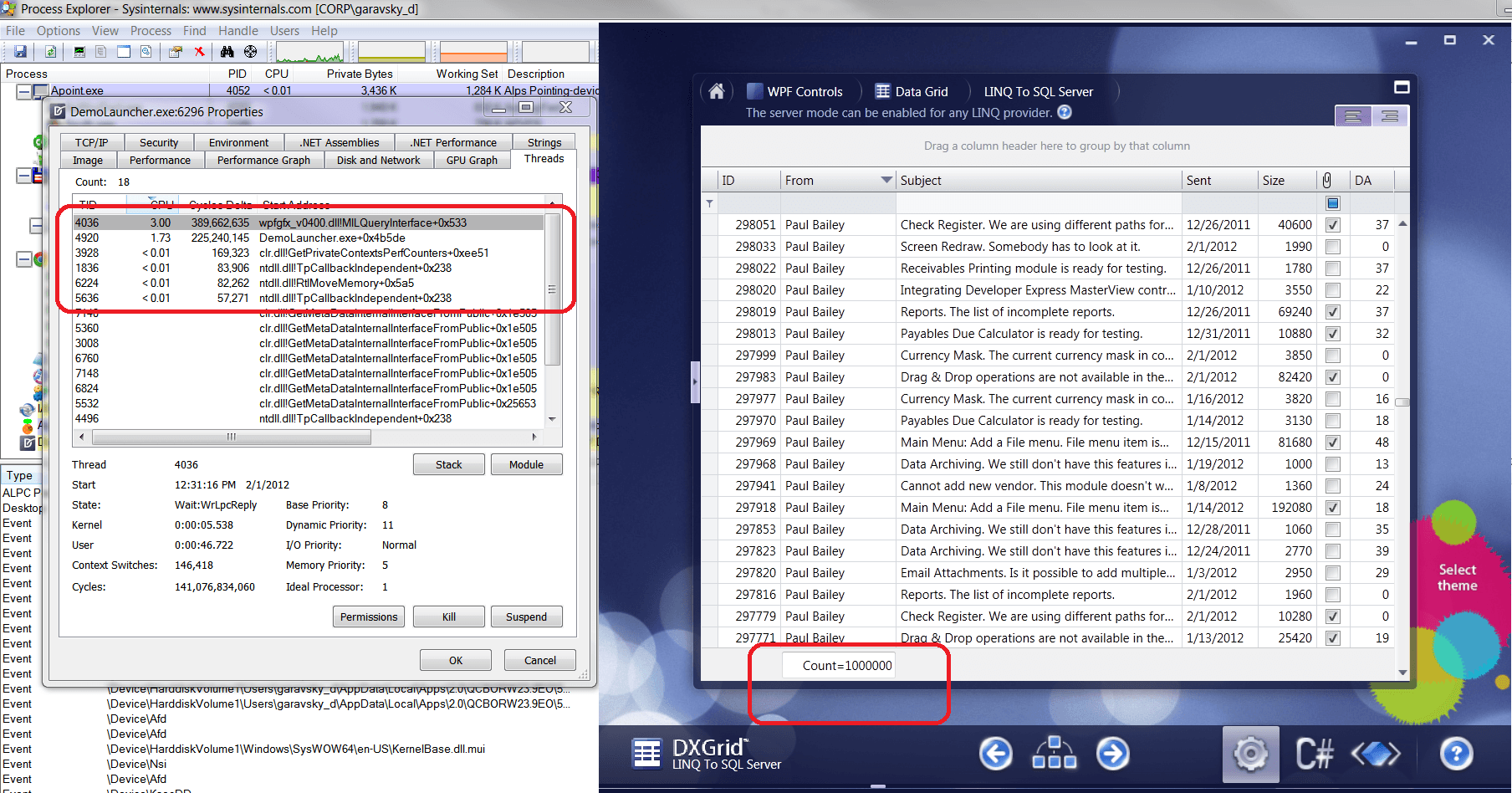Open the System Information toolbar icon
Screen dimensions: 1512x793
click(79, 52)
